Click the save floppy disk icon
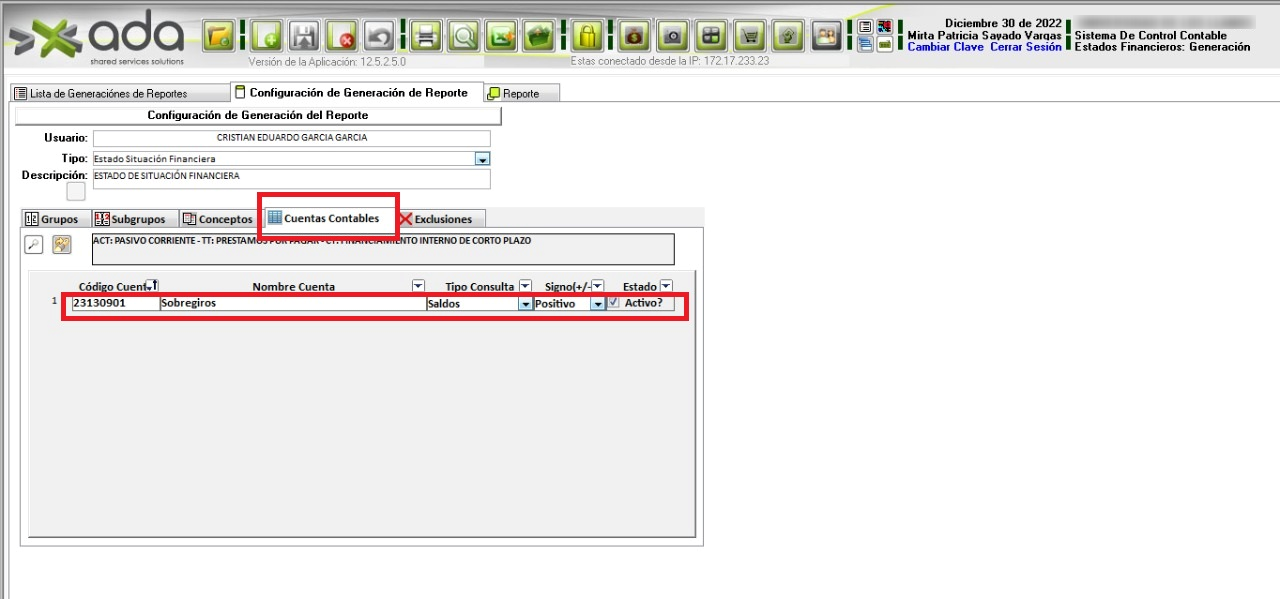This screenshot has height=599, width=1280. click(303, 37)
